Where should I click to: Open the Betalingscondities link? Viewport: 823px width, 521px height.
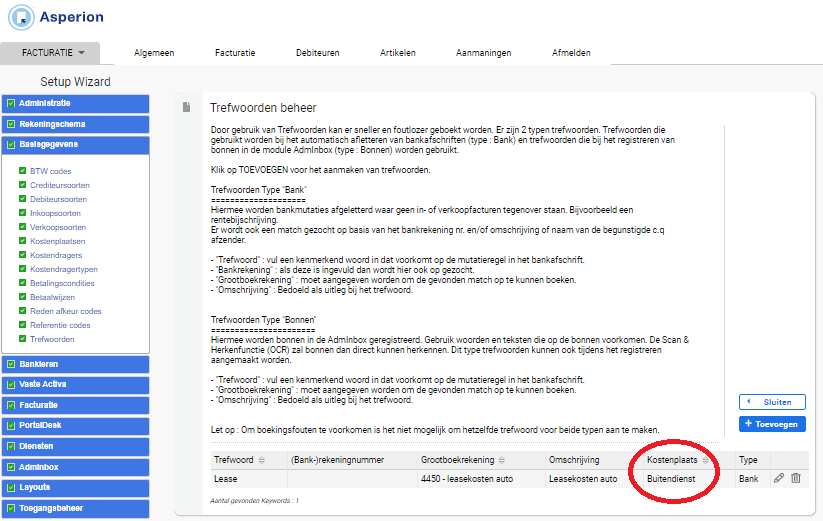pyautogui.click(x=62, y=283)
